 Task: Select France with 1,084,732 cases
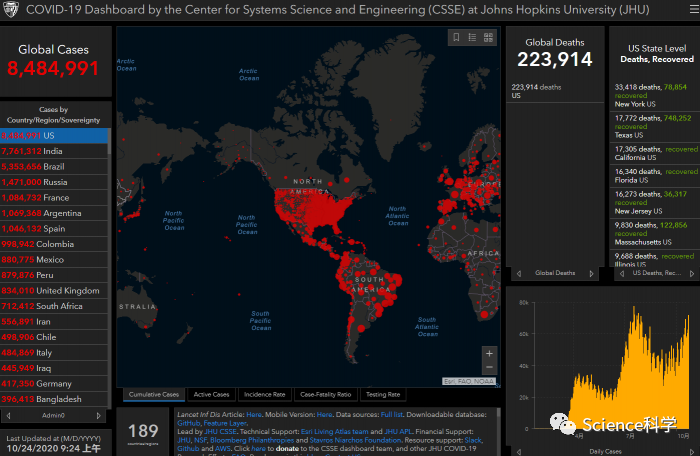click(x=54, y=197)
